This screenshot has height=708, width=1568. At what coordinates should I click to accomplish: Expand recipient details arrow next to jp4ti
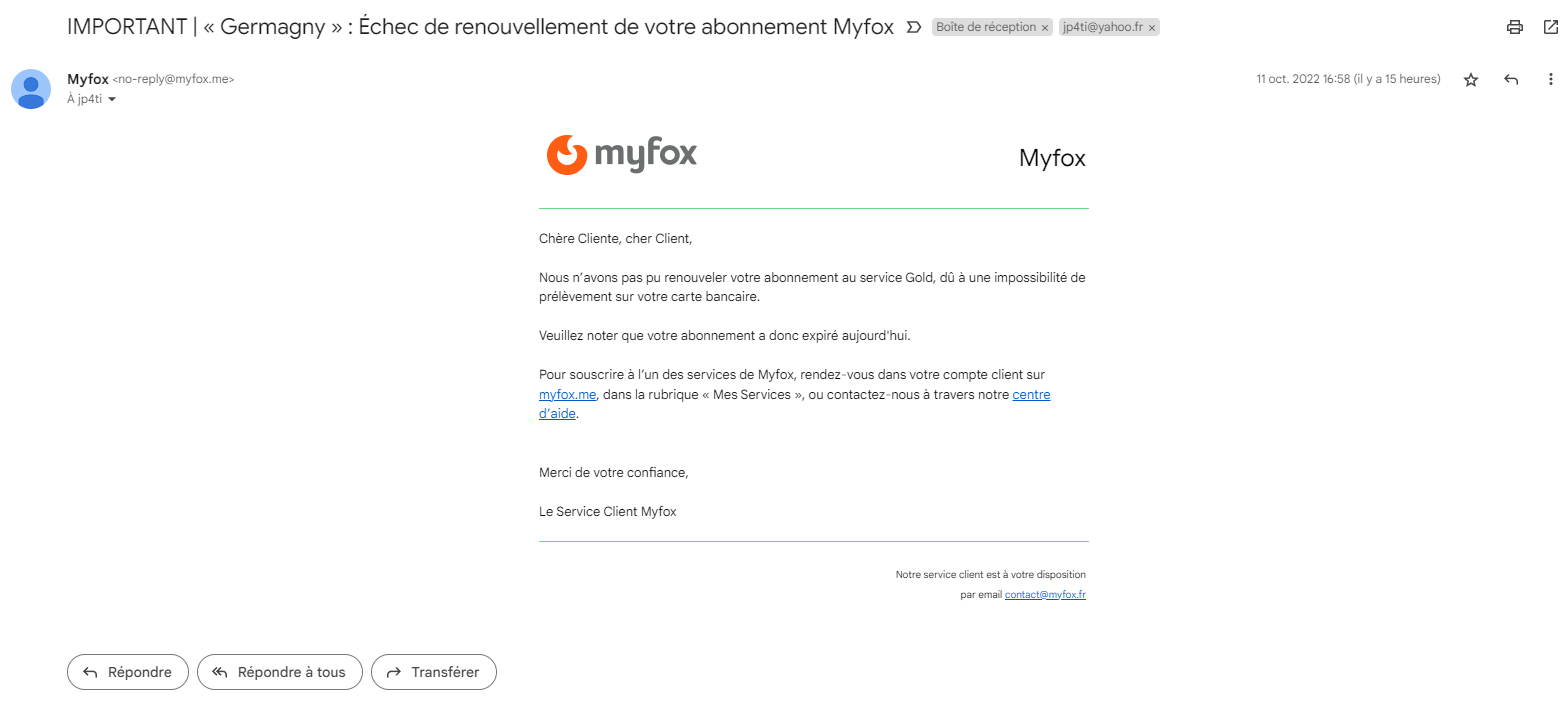pyautogui.click(x=112, y=99)
